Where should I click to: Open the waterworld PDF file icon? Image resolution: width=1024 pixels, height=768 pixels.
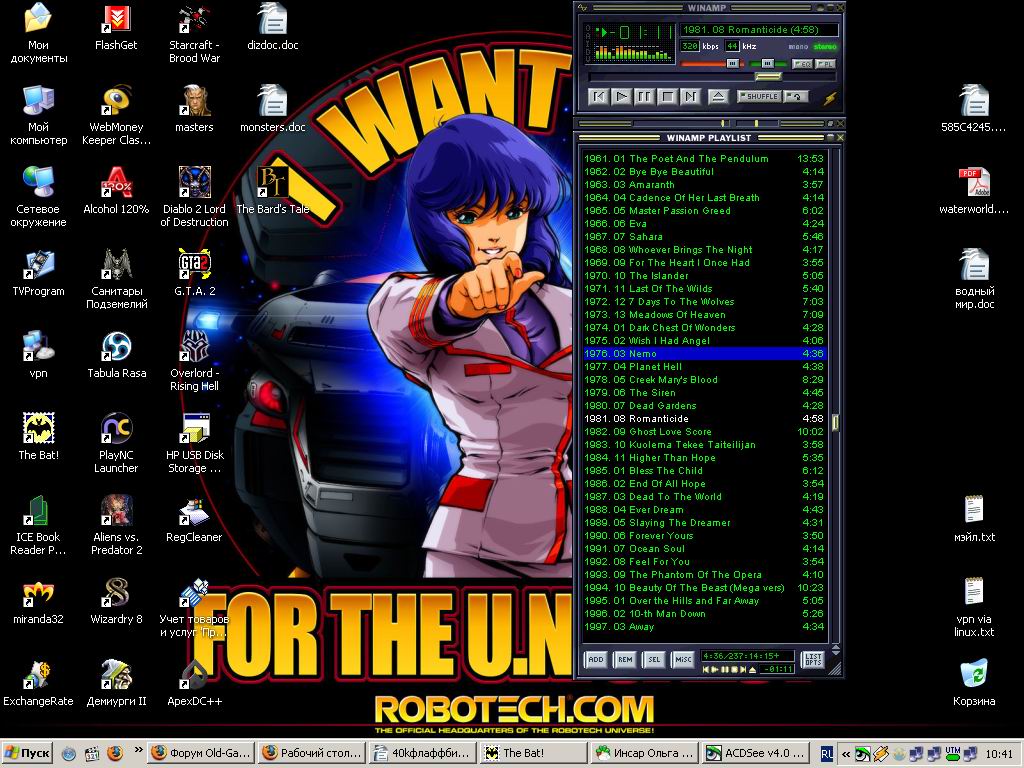point(974,191)
